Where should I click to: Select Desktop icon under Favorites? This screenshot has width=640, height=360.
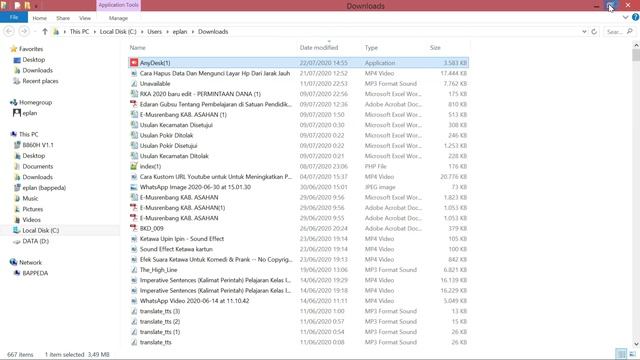click(x=17, y=60)
